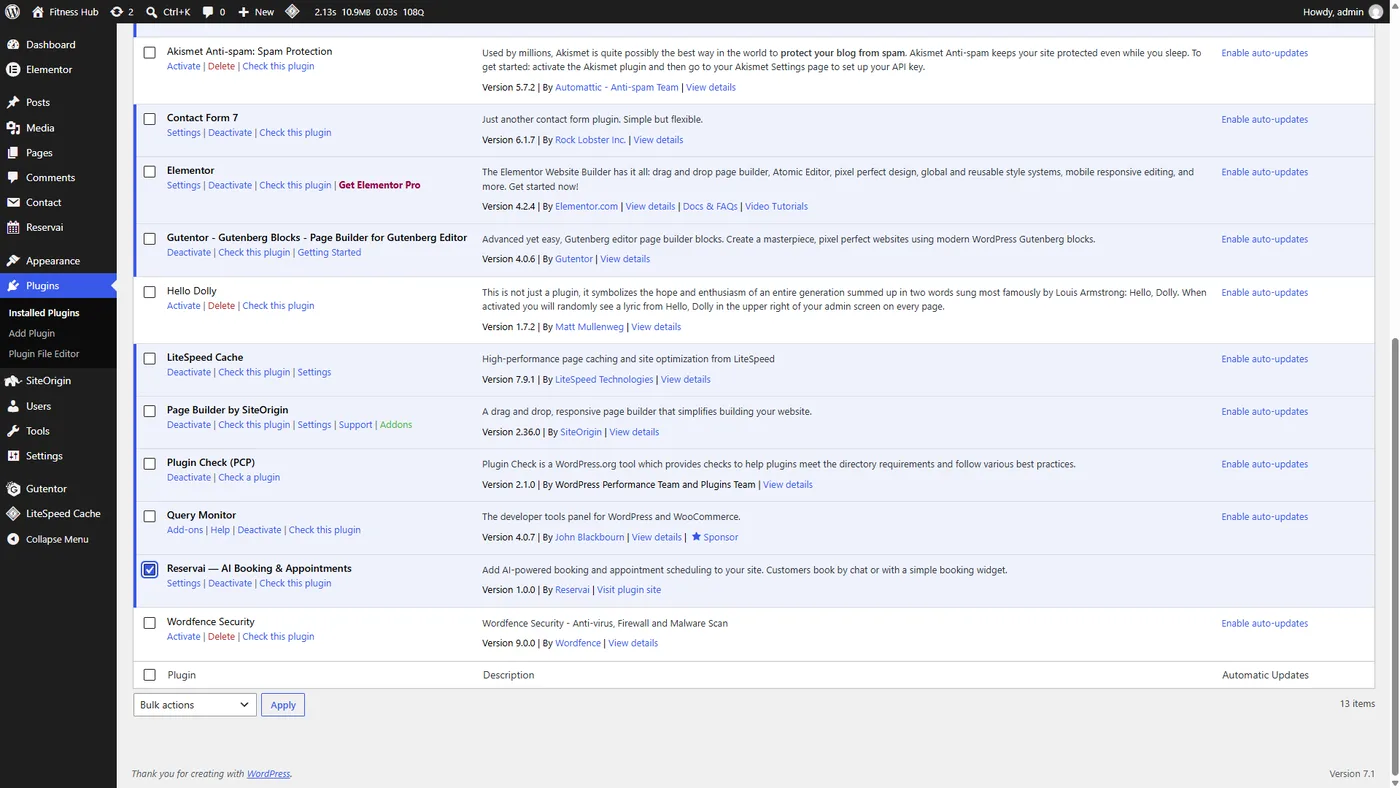
Task: Click Video Tutorials link for Elementor
Action: point(776,207)
